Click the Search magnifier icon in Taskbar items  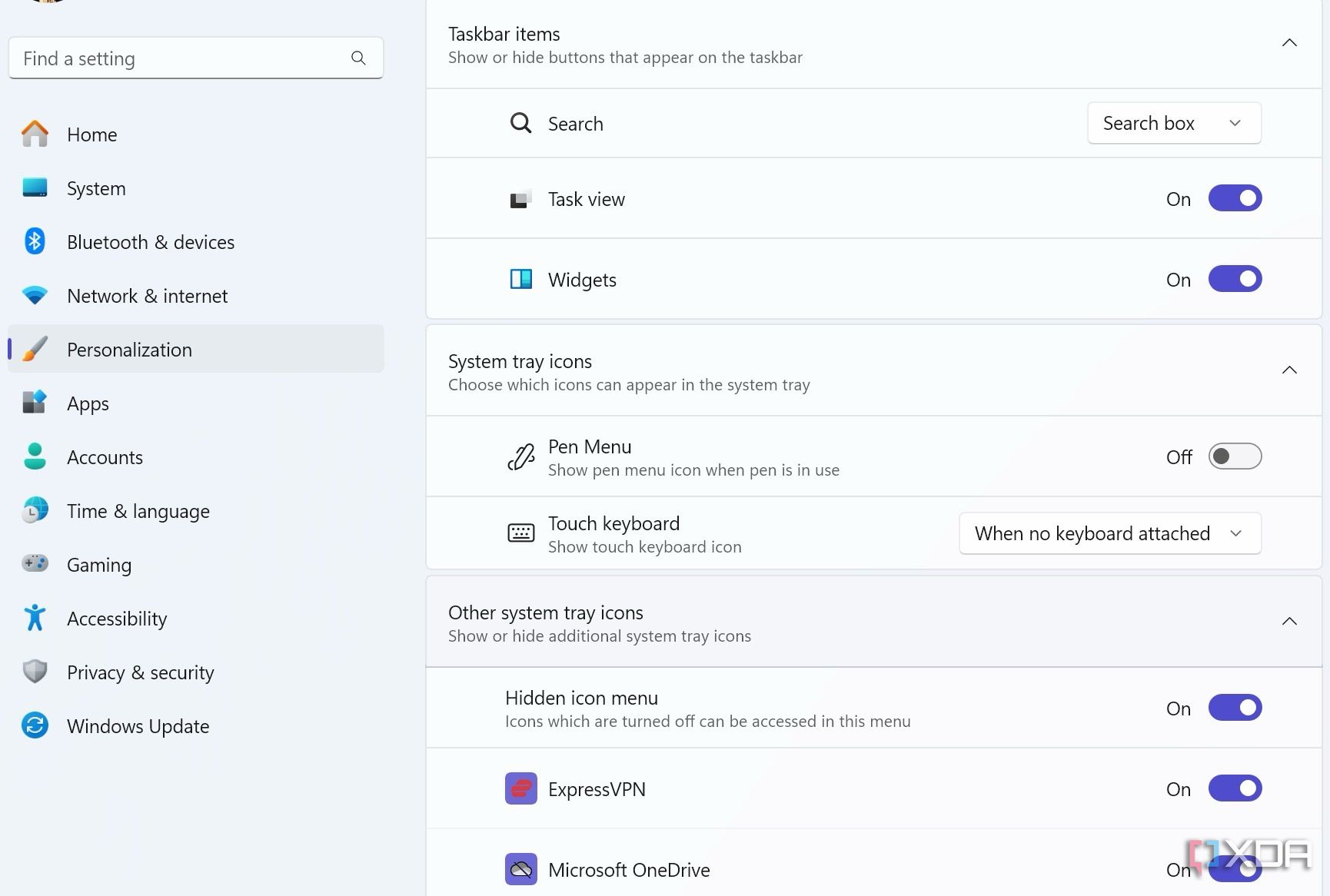coord(520,123)
